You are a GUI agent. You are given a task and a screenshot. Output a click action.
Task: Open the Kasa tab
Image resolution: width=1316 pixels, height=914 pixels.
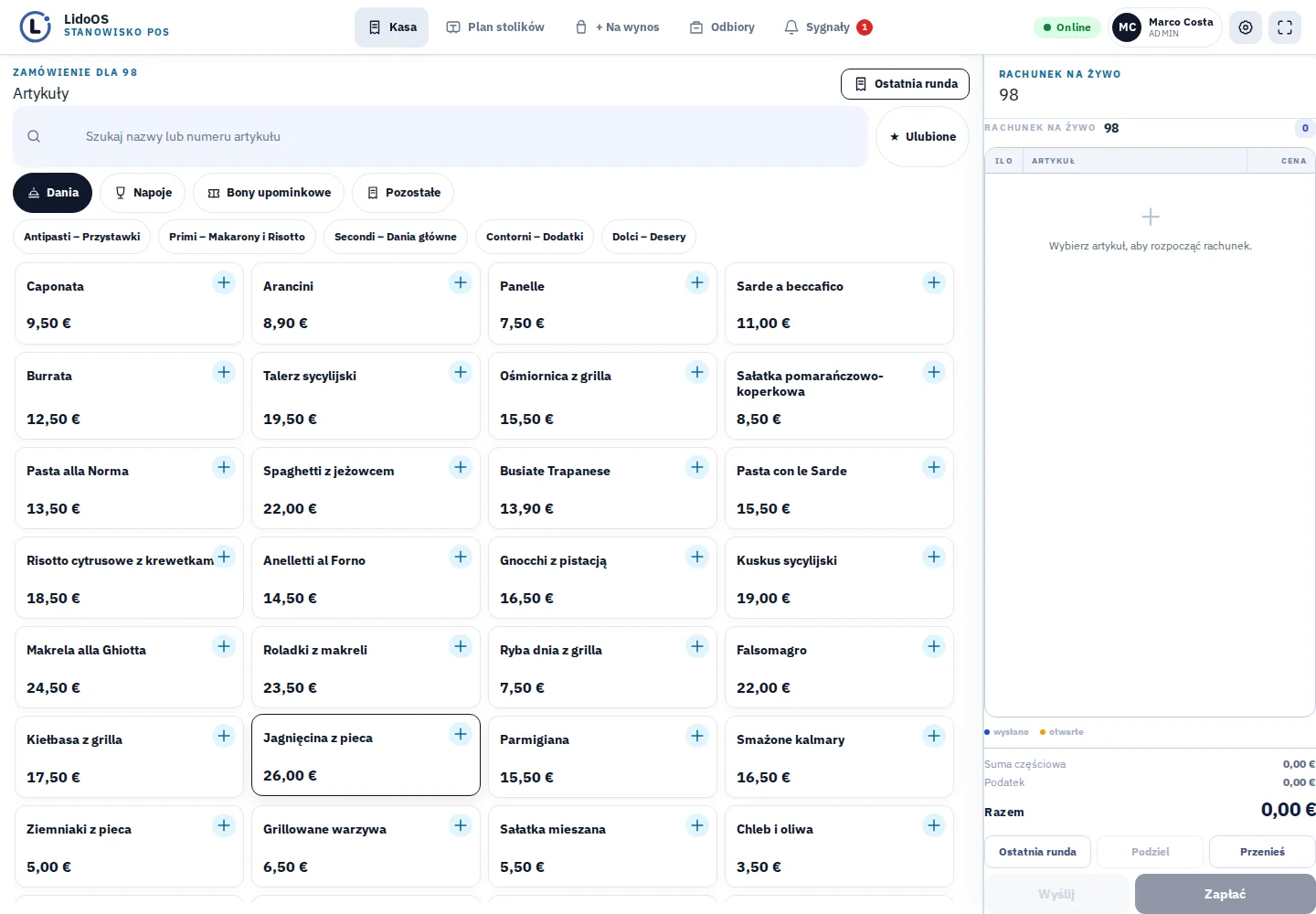pos(391,27)
